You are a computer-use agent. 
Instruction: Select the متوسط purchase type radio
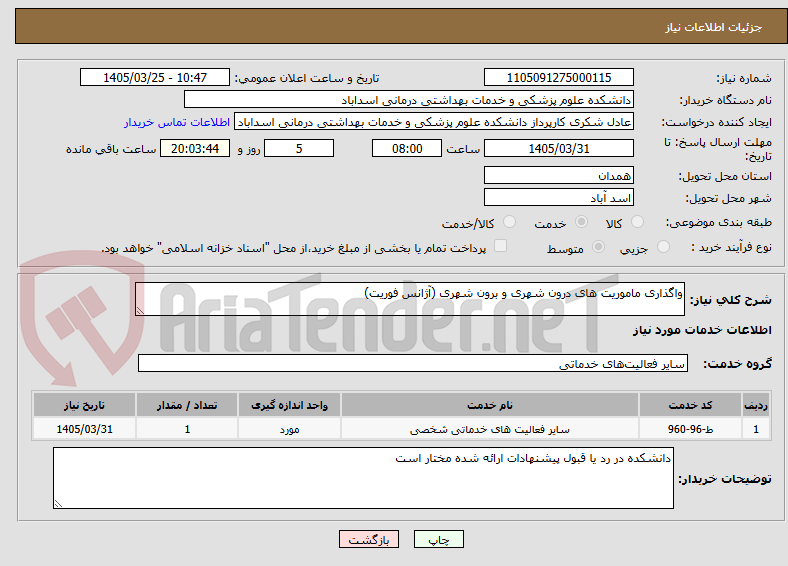[599, 246]
